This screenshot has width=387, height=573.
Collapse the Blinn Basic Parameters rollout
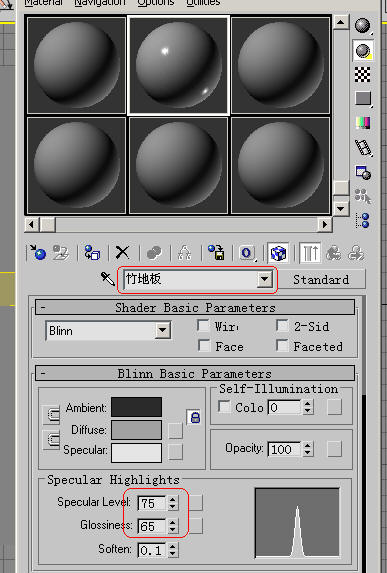[x=195, y=373]
